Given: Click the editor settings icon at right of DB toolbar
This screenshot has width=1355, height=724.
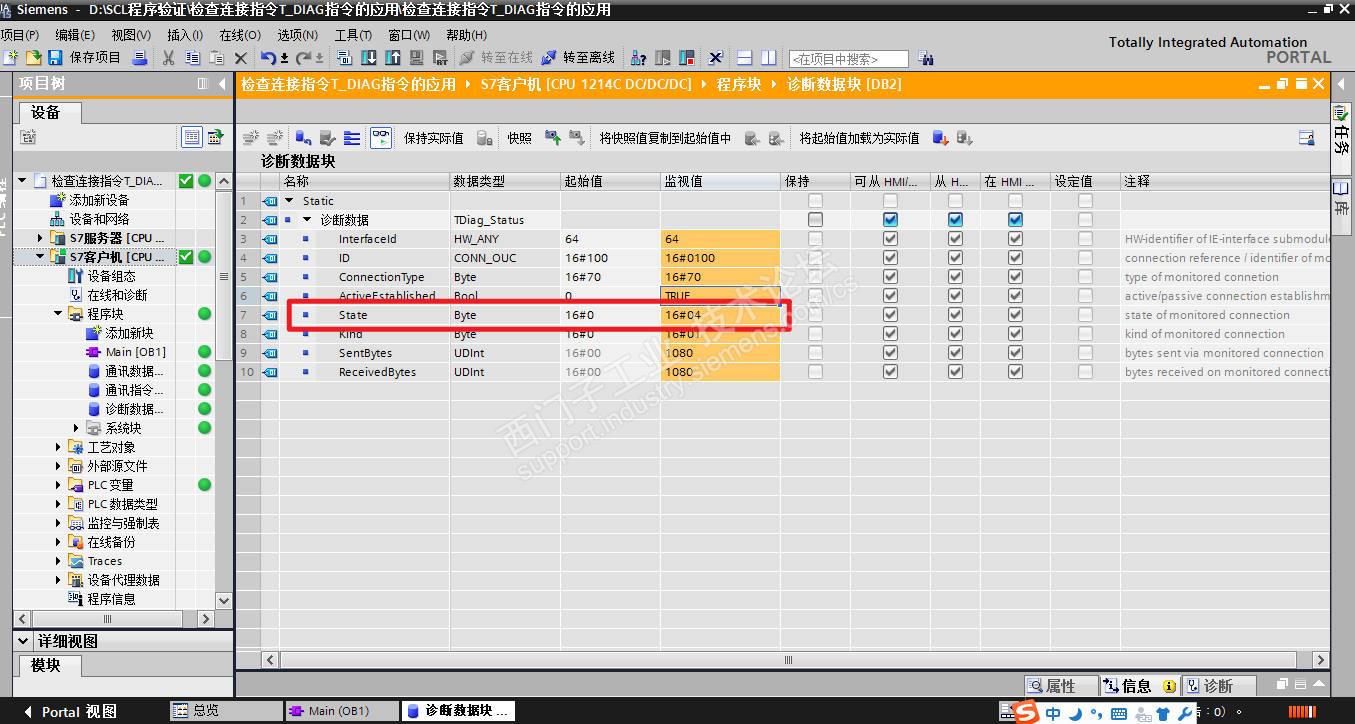Looking at the screenshot, I should click(1306, 138).
